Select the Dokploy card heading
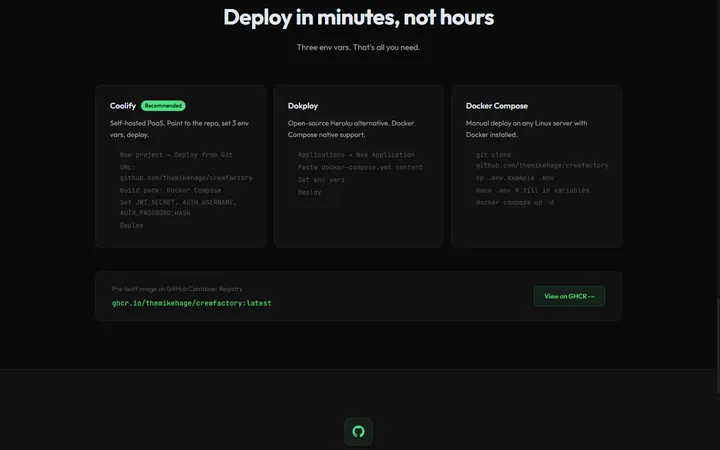This screenshot has width=720, height=450. coord(303,106)
